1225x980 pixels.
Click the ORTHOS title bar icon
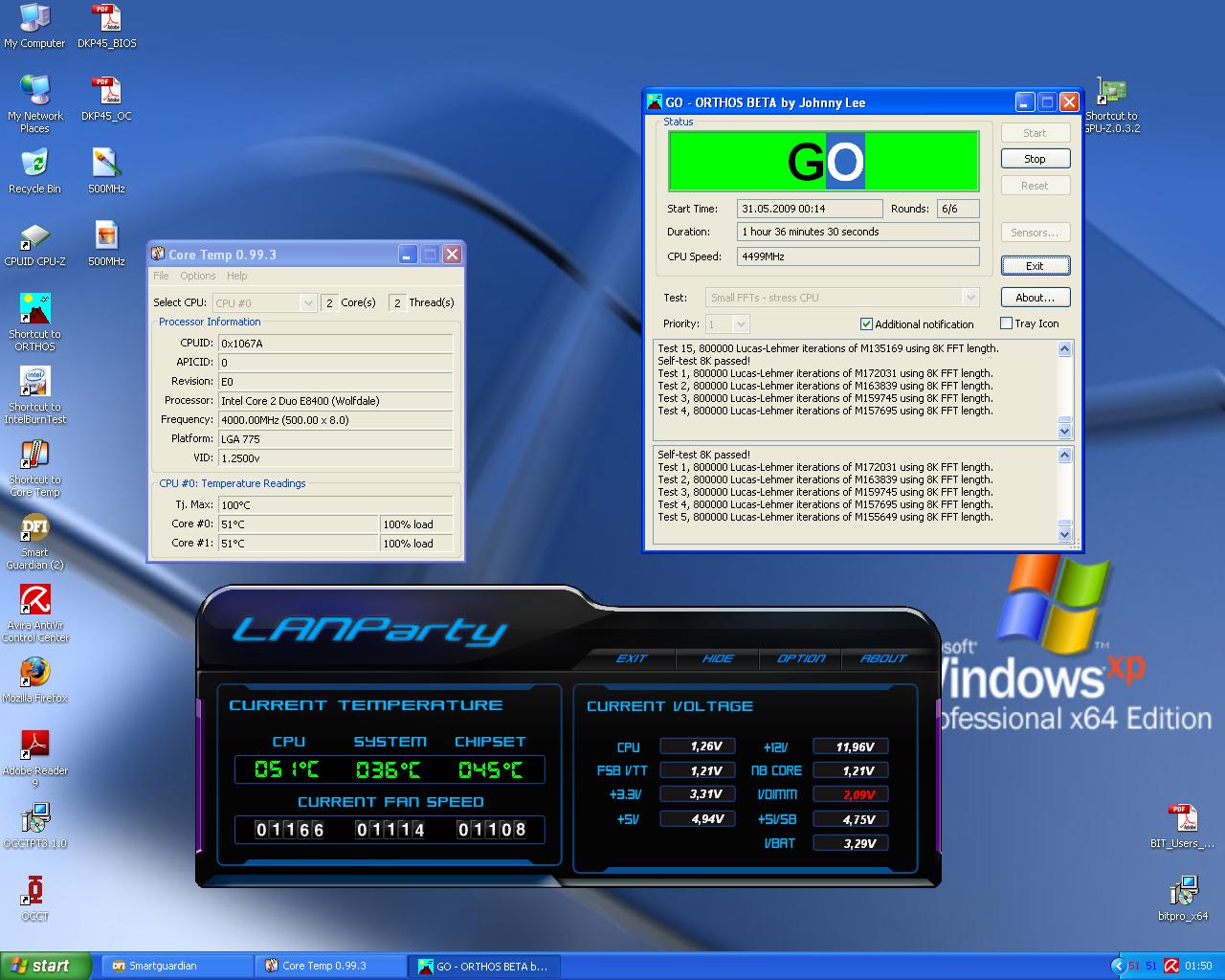pyautogui.click(x=655, y=102)
